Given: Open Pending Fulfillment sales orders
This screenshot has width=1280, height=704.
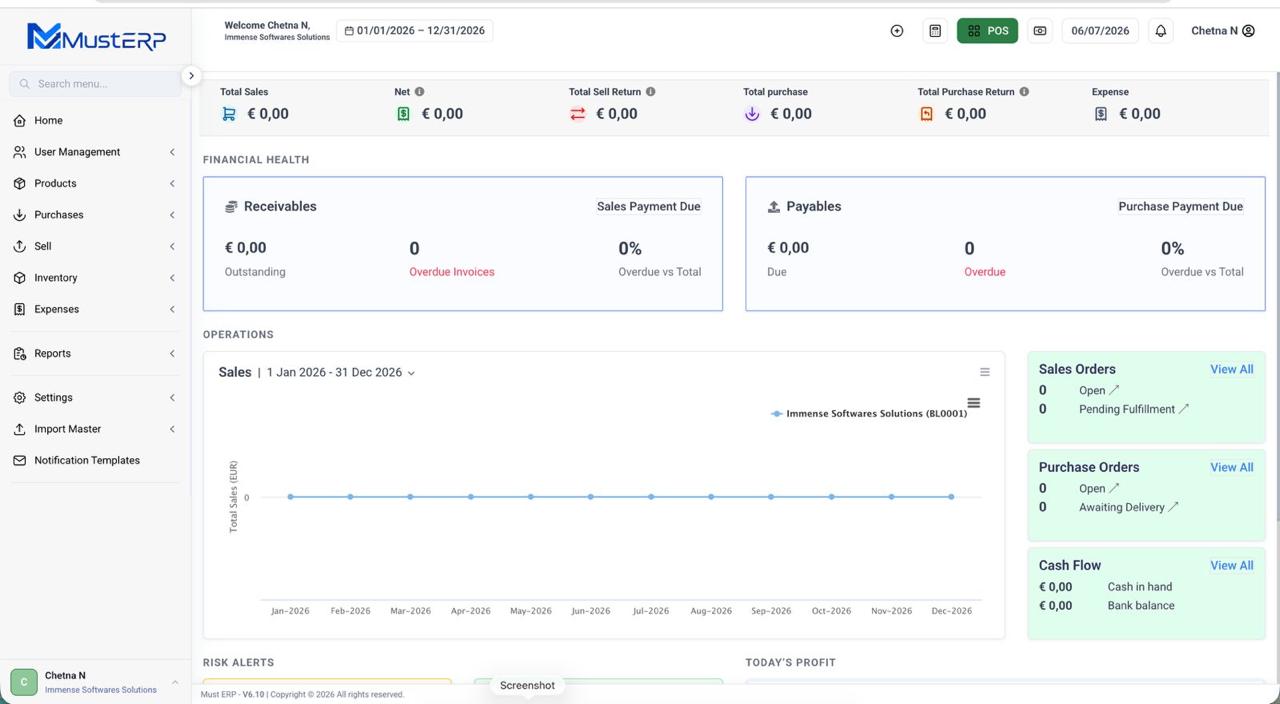Looking at the screenshot, I should [1134, 409].
